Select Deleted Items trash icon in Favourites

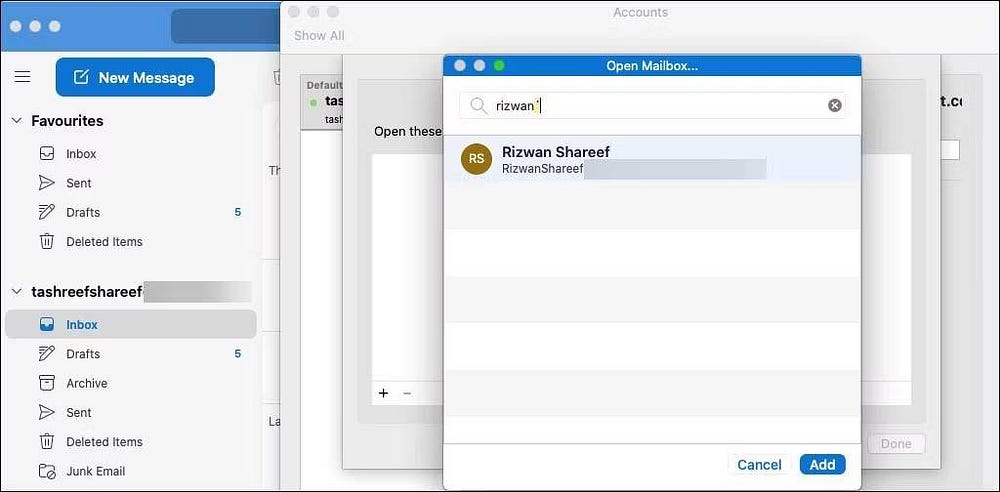pos(46,241)
